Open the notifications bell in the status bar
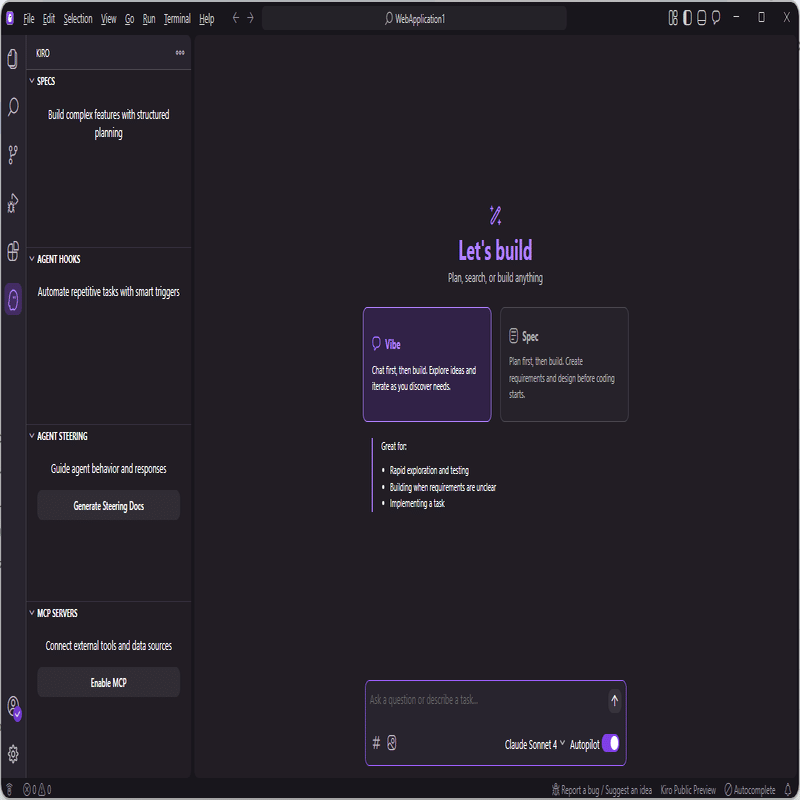The width and height of the screenshot is (800, 800). (787, 789)
